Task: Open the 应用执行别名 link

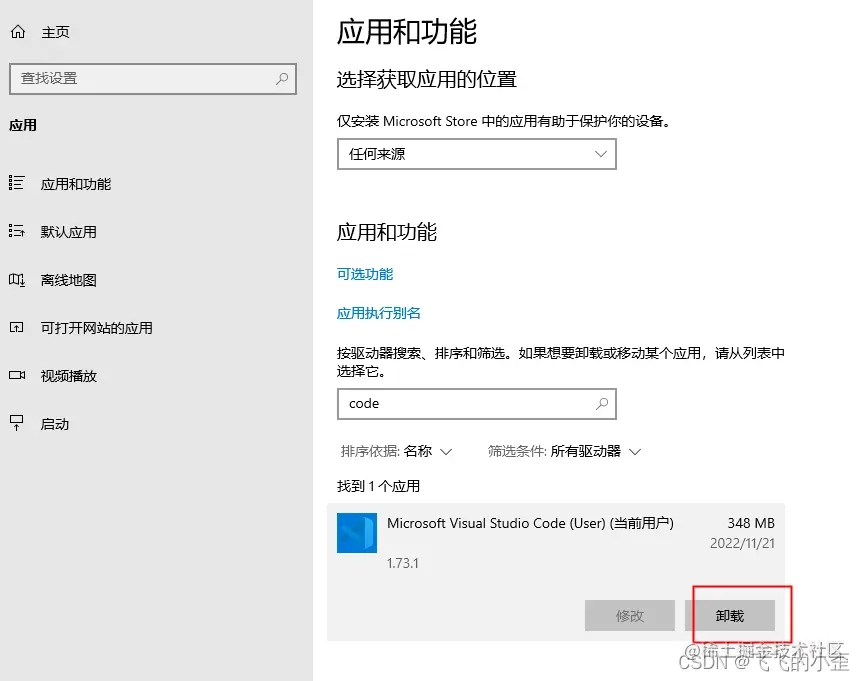Action: (378, 313)
